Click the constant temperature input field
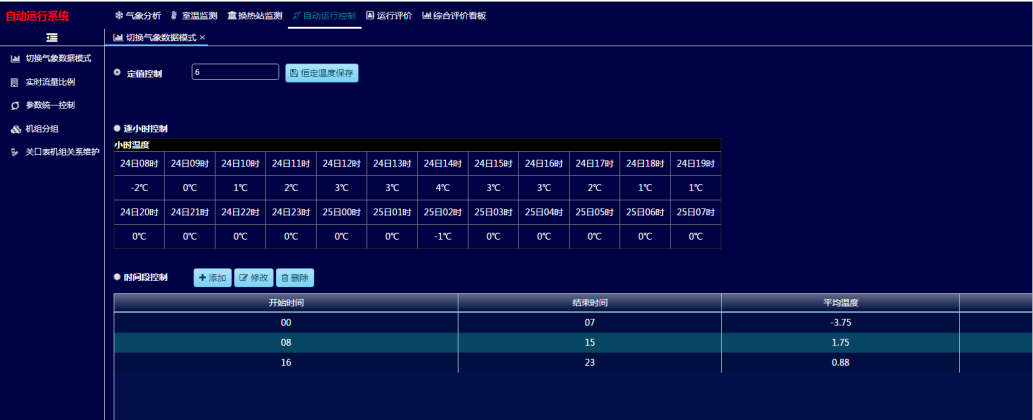 pos(235,72)
